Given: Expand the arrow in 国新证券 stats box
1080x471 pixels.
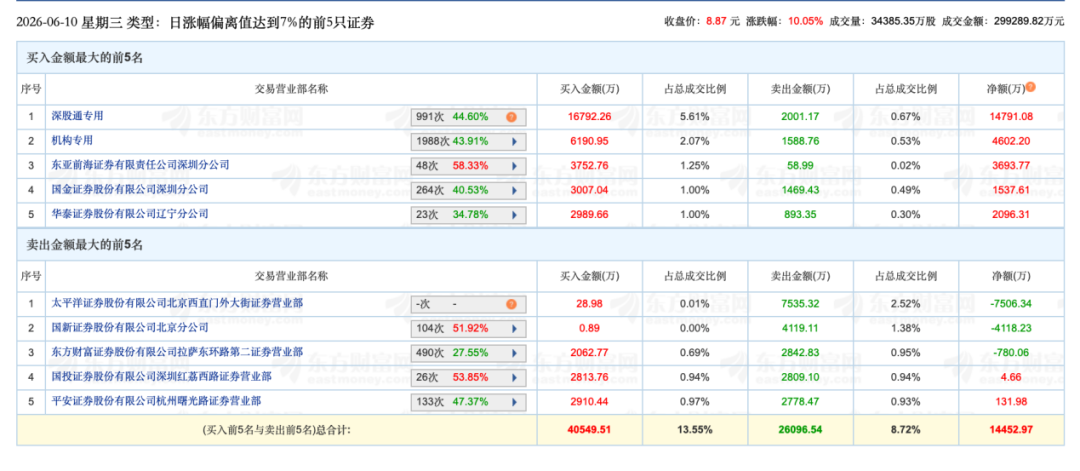Looking at the screenshot, I should [514, 328].
